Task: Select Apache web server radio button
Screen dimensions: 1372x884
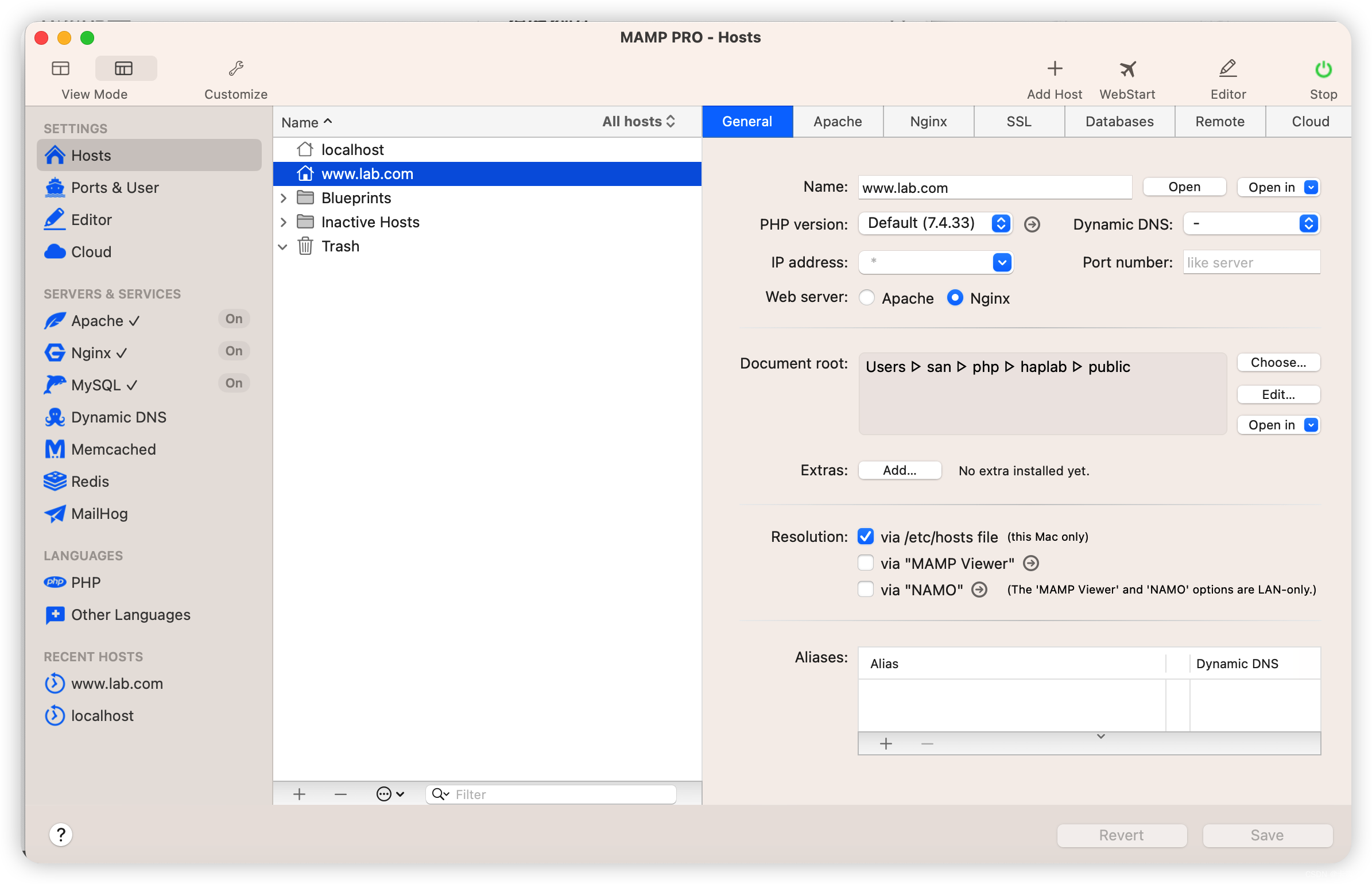Action: 867,297
